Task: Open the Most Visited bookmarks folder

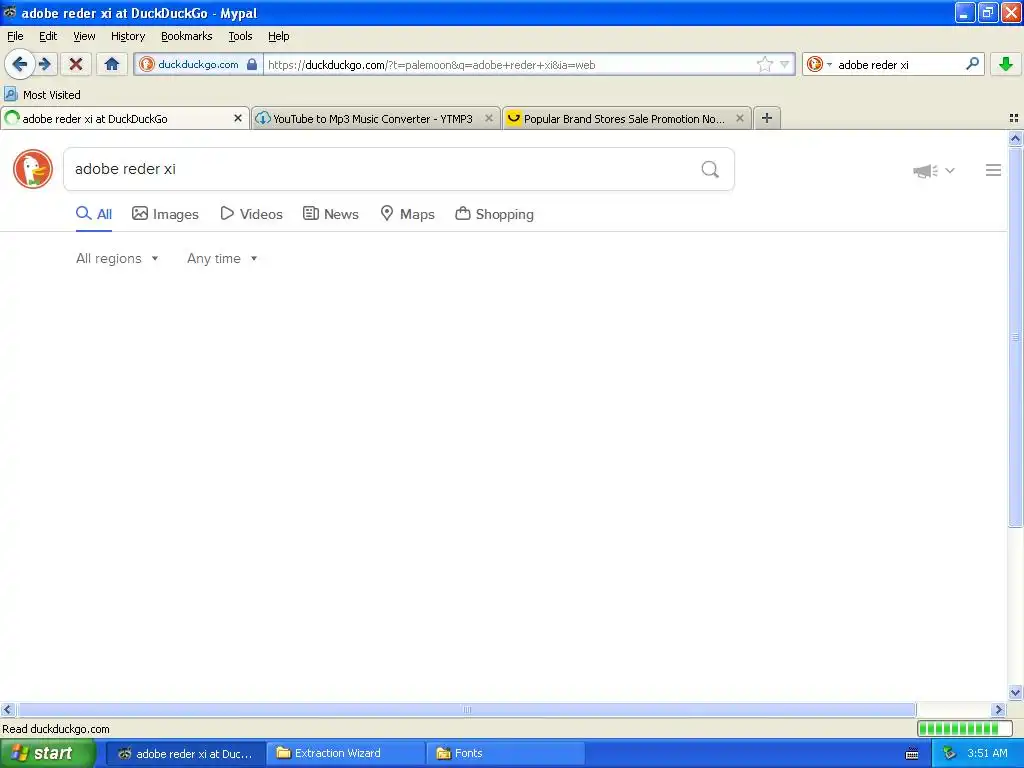Action: (x=42, y=95)
